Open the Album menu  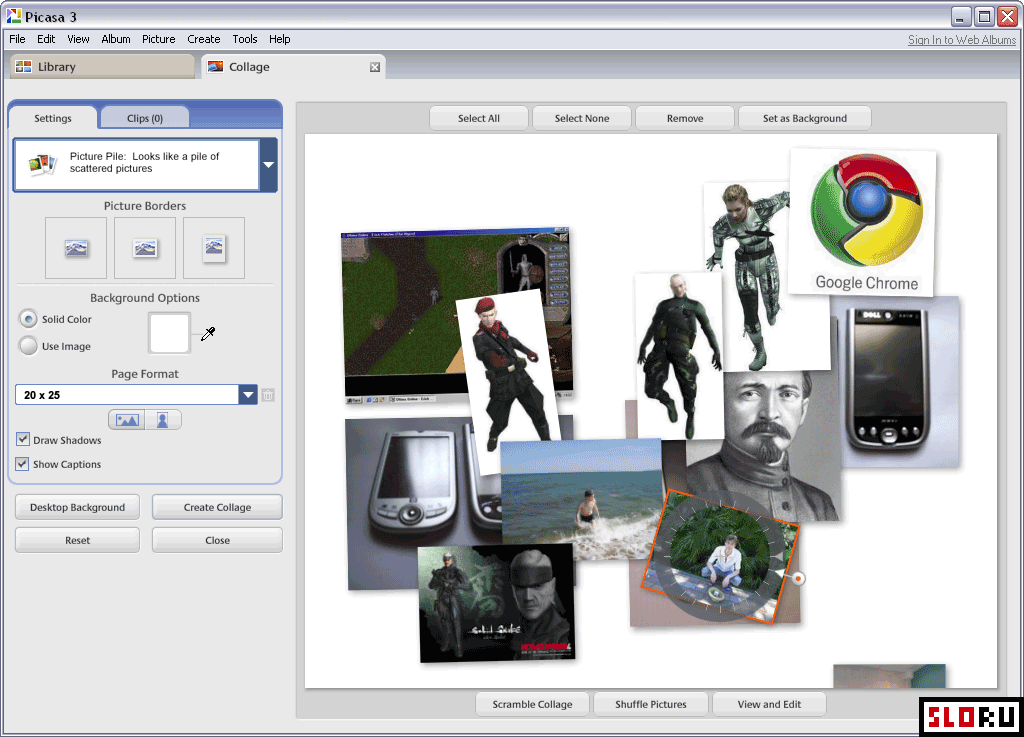116,39
